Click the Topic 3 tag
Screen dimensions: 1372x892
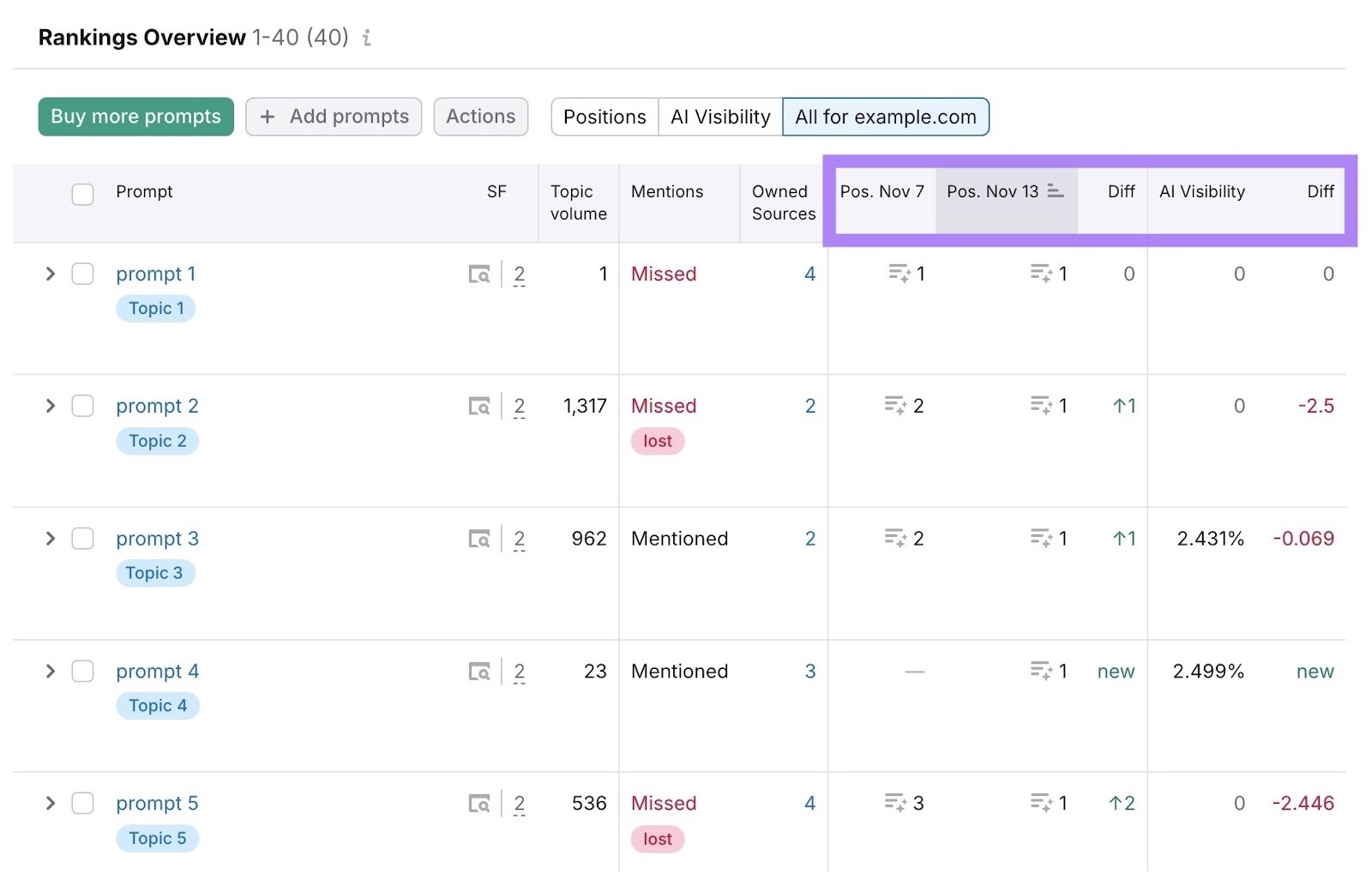pyautogui.click(x=156, y=573)
